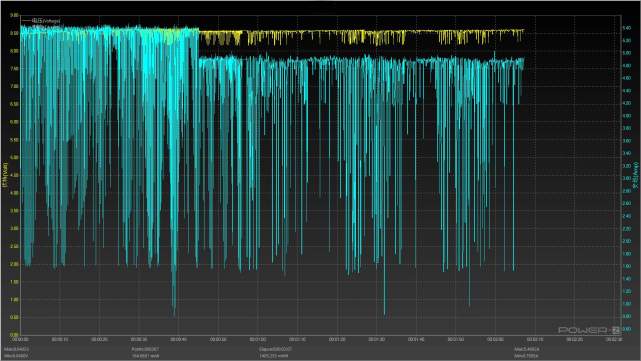The image size is (641, 361).
Task: Click the left voltage axis title
Action: (5, 175)
